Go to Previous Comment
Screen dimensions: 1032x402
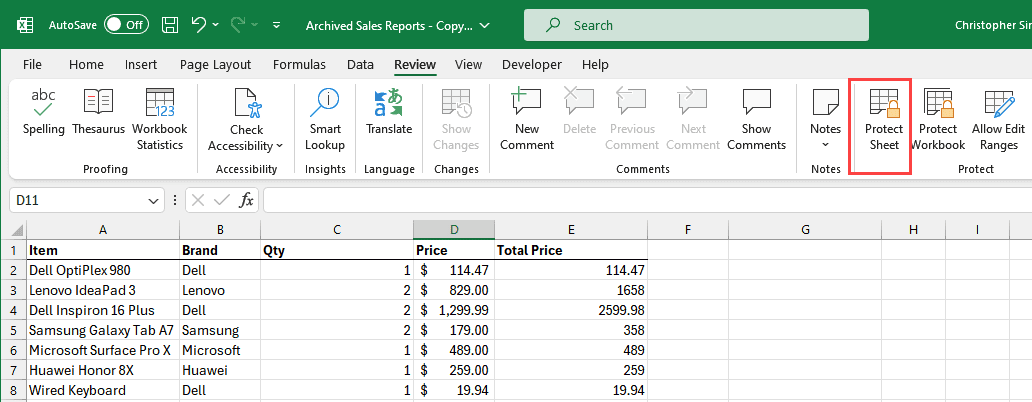632,119
